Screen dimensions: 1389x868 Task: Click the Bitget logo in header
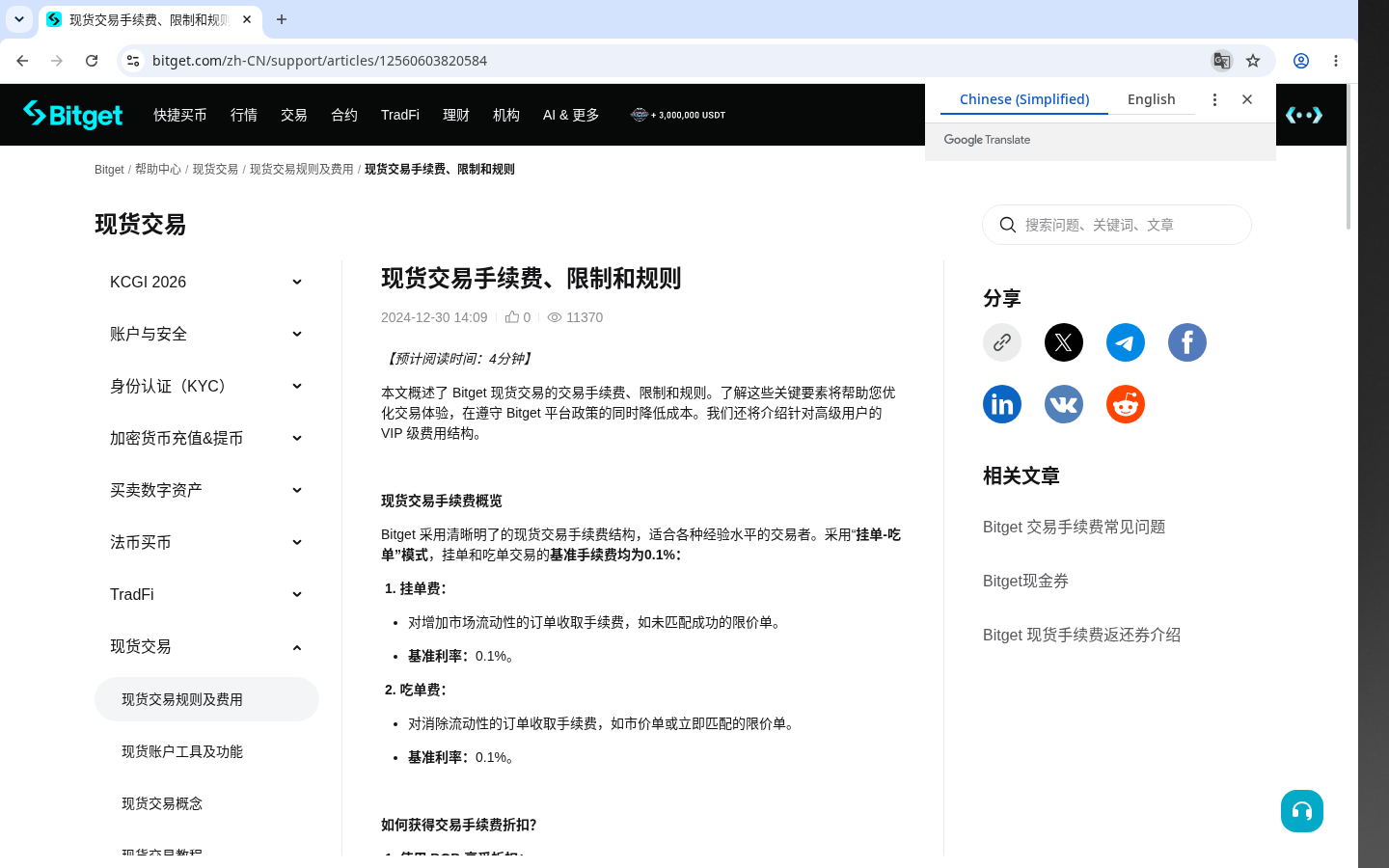click(x=72, y=115)
